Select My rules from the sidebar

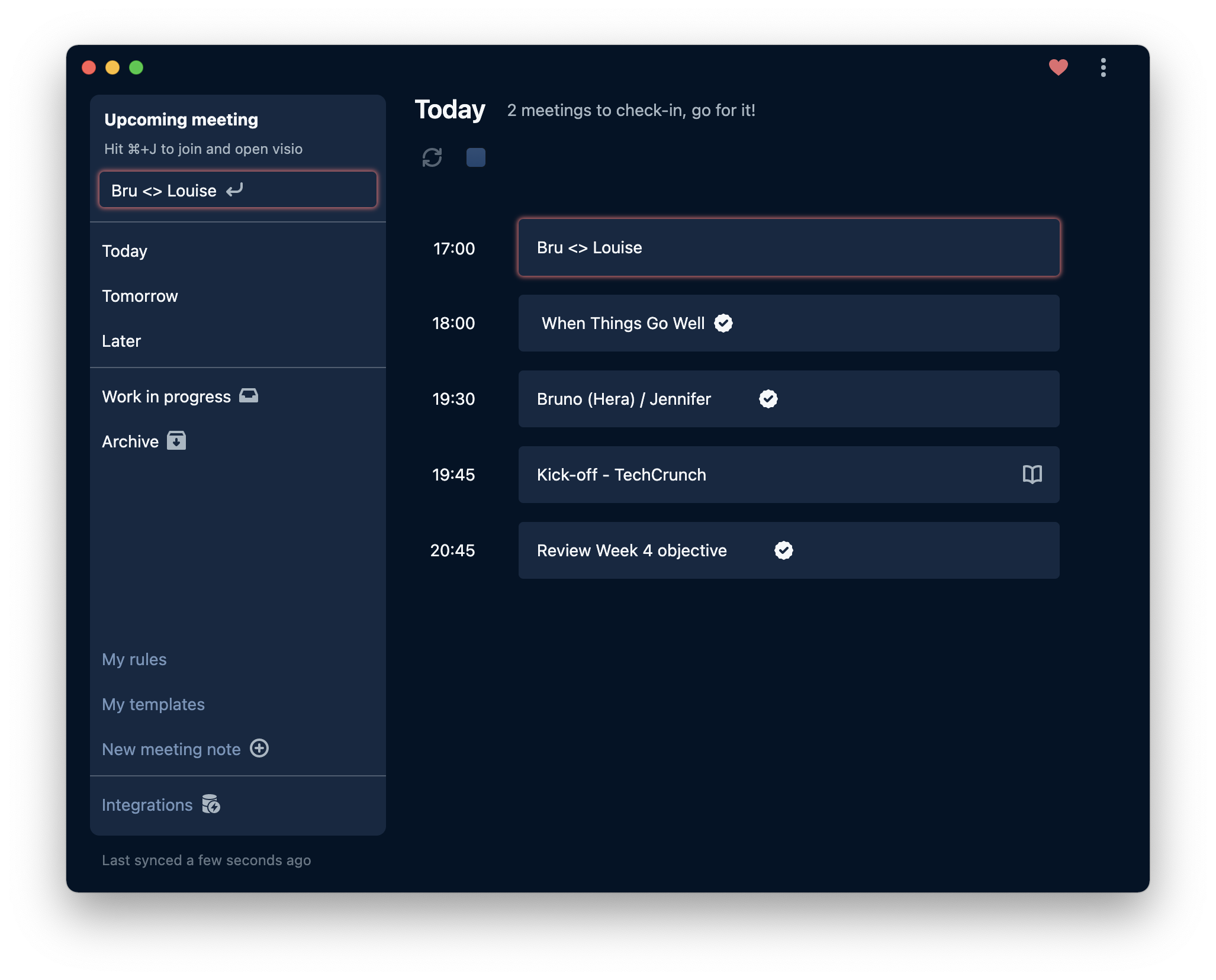tap(134, 658)
